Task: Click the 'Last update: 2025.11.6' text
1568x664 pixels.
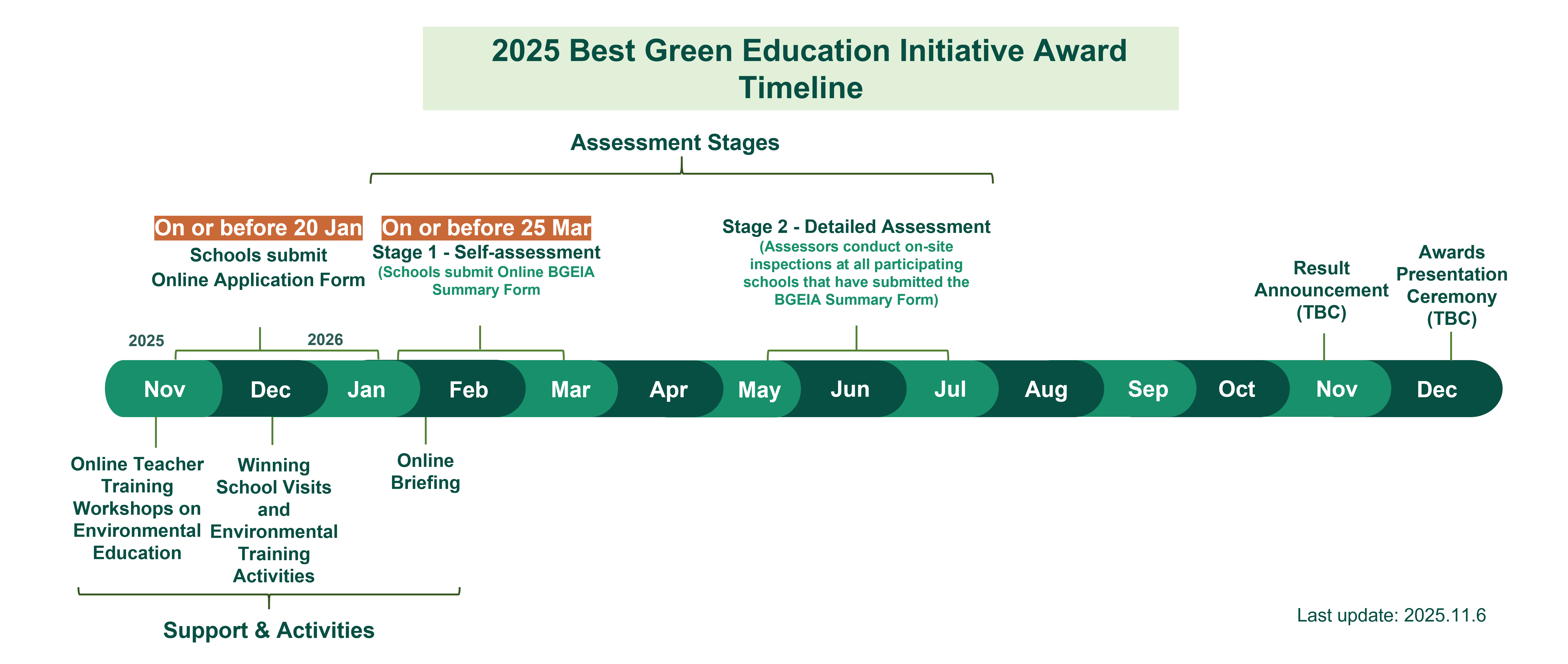Action: pos(1391,615)
